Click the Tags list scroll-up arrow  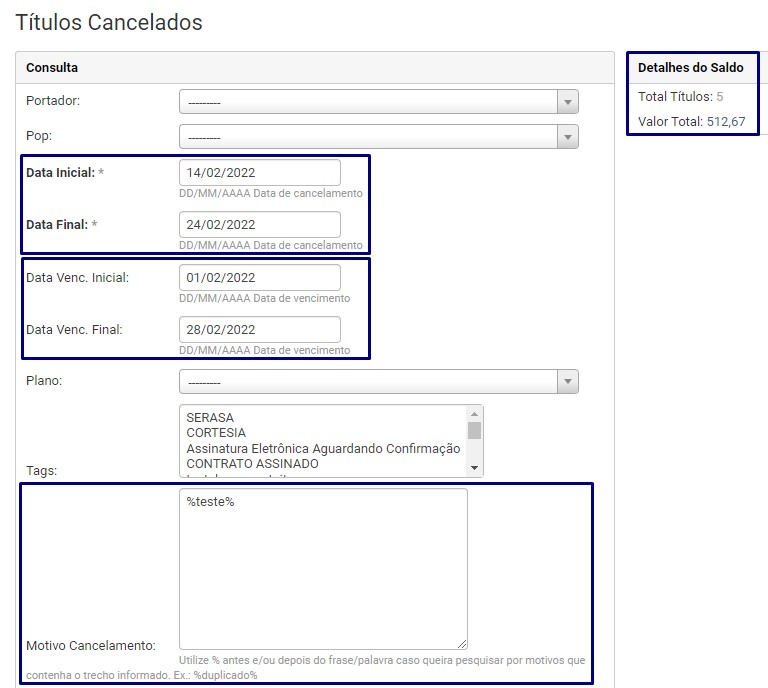(475, 413)
